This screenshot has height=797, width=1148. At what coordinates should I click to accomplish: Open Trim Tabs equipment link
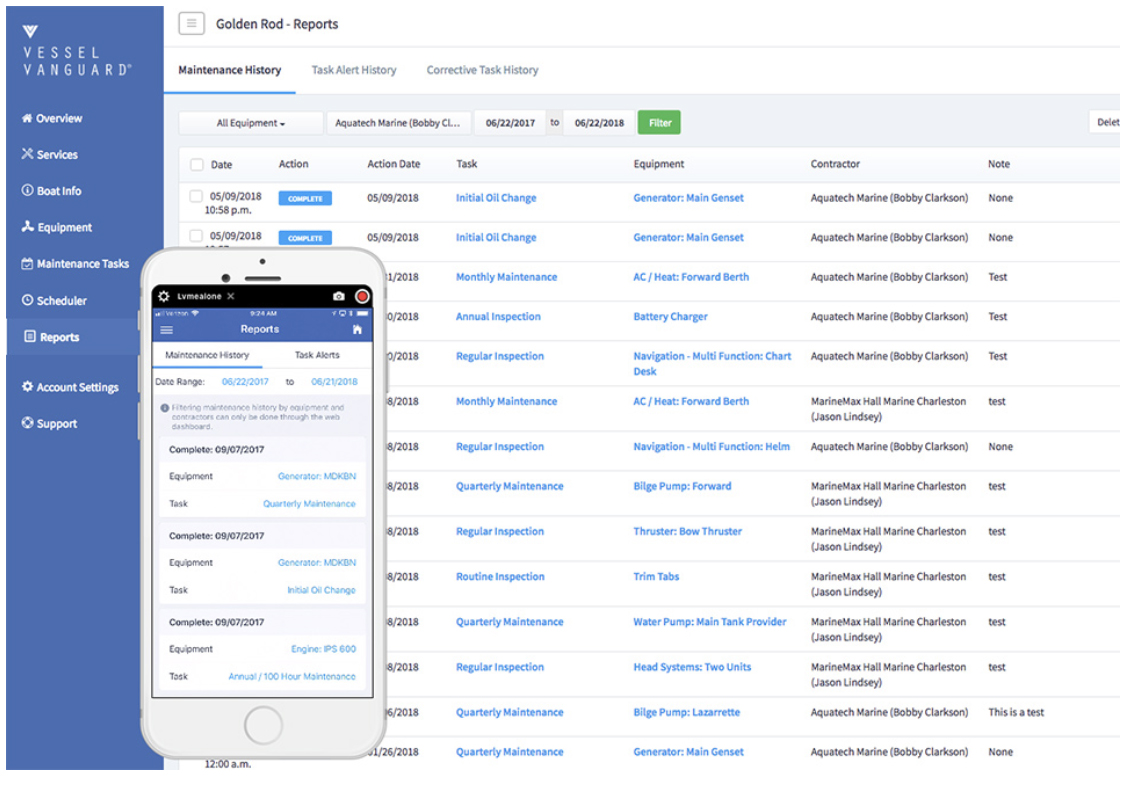tap(656, 577)
